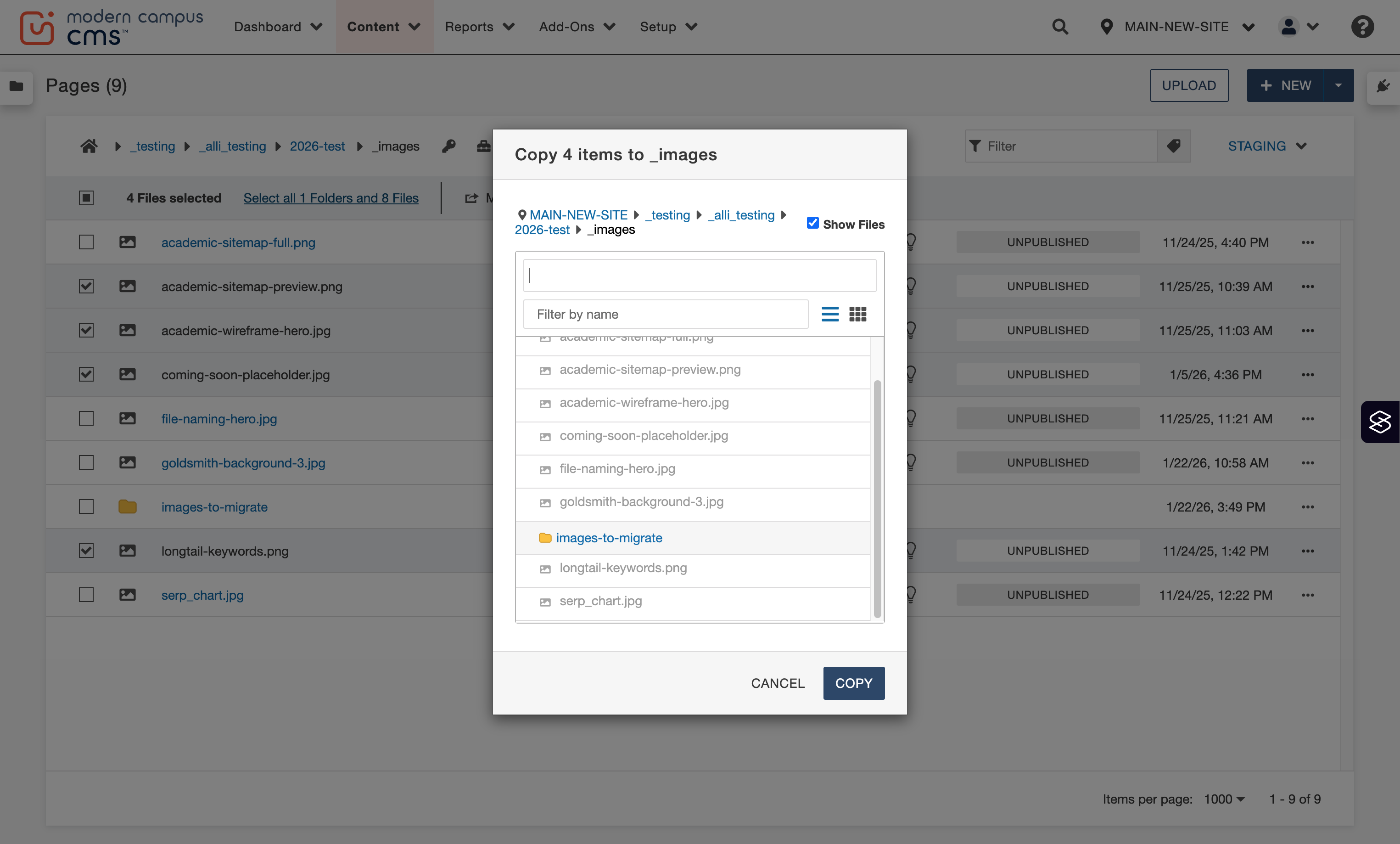Click the home icon in the breadcrumb

click(x=89, y=146)
